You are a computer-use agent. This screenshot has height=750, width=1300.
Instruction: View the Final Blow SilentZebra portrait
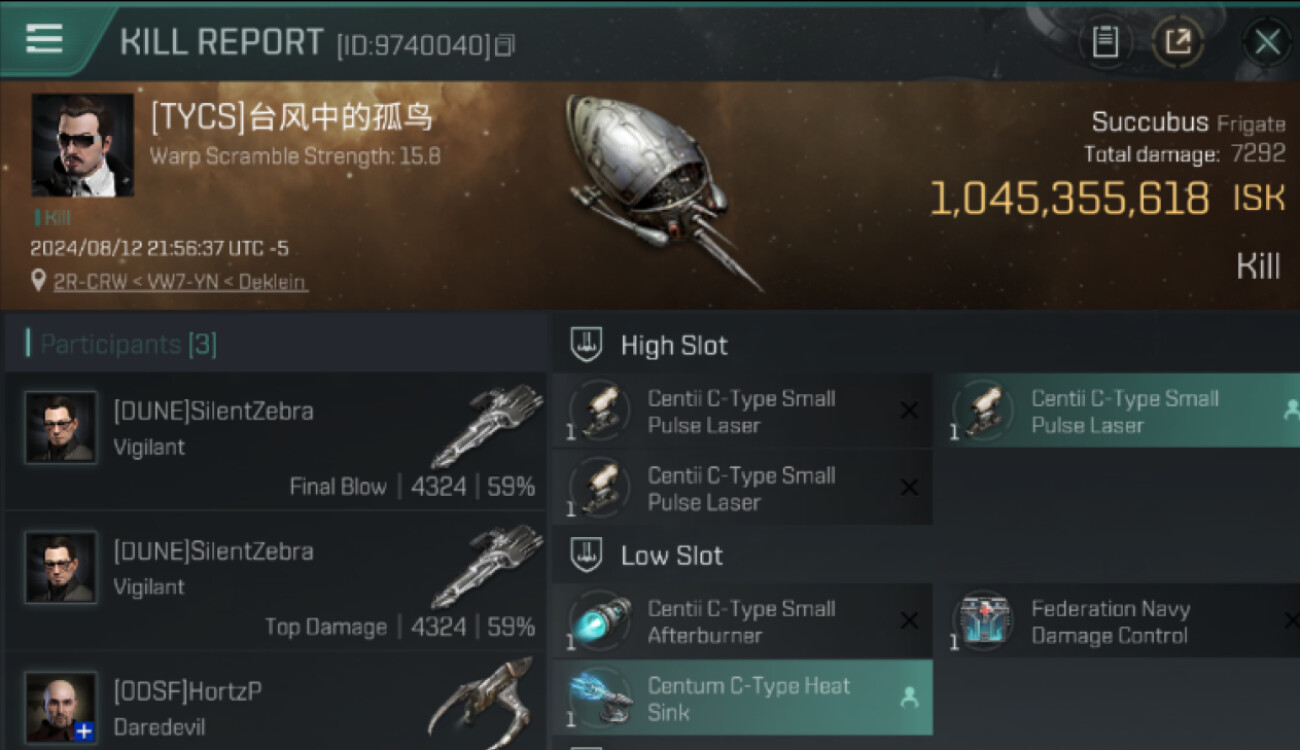point(60,428)
